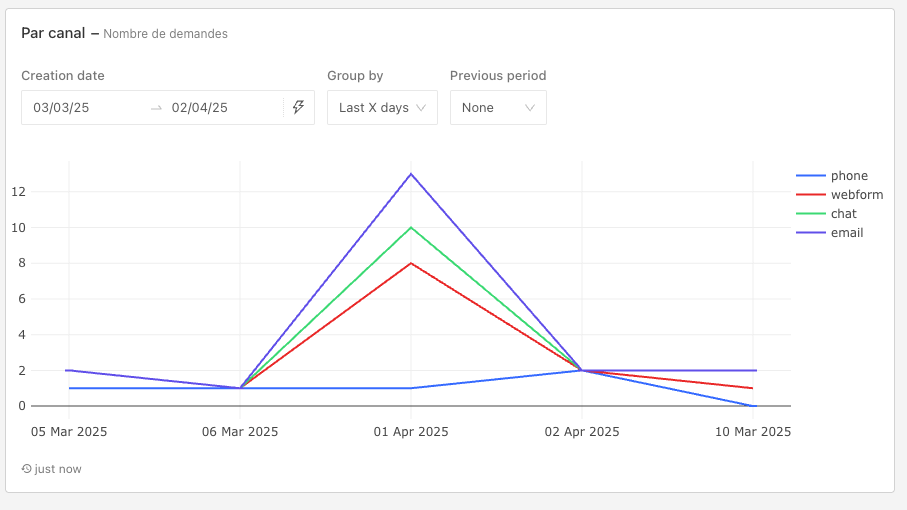Select the green chat peak at value 10

pyautogui.click(x=411, y=227)
